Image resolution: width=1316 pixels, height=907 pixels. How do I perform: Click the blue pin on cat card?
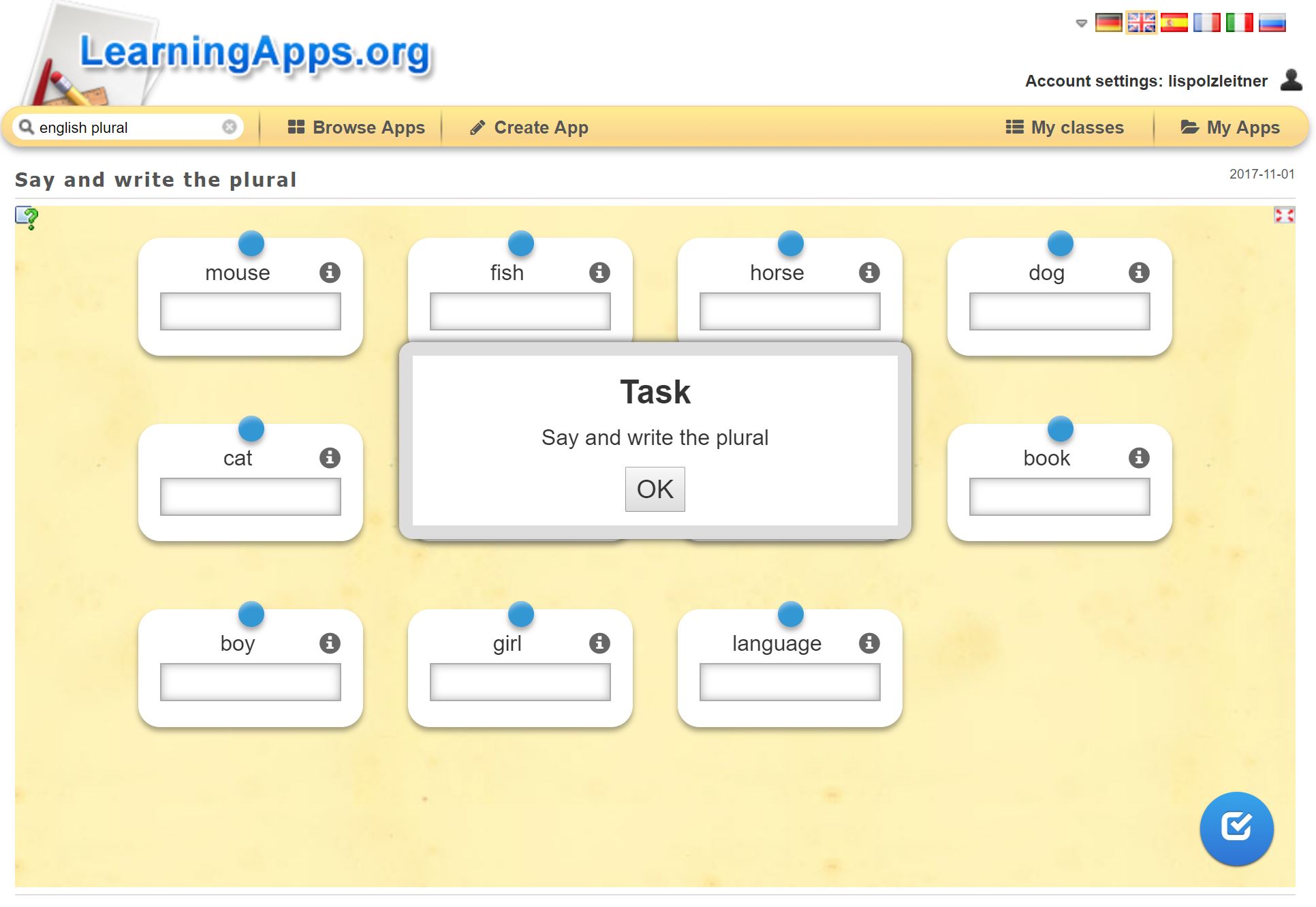tap(251, 429)
